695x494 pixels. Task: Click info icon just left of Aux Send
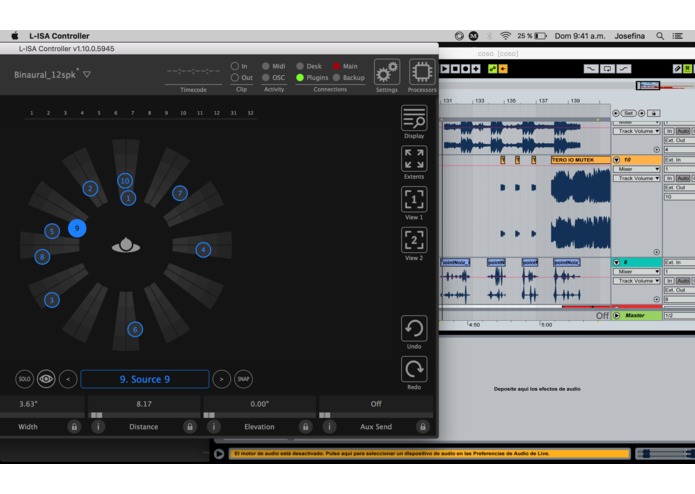pyautogui.click(x=329, y=427)
